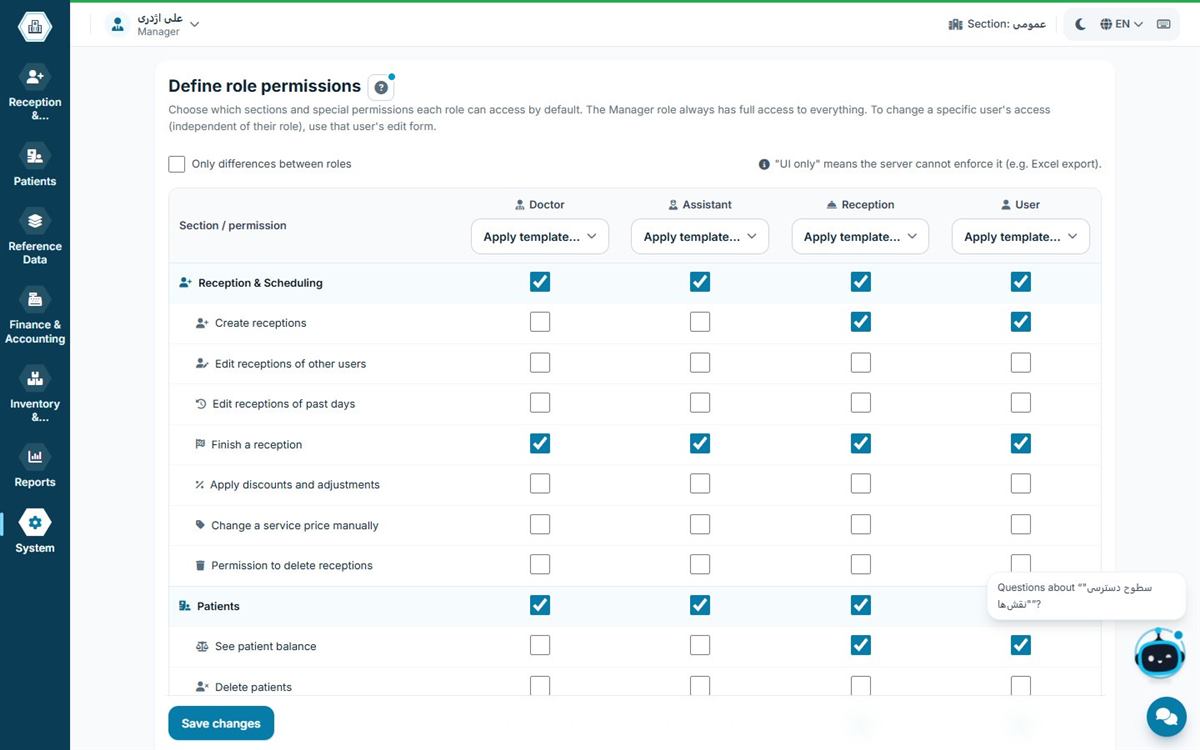Viewport: 1200px width, 750px height.
Task: Open the Patients sidebar icon
Action: (35, 156)
